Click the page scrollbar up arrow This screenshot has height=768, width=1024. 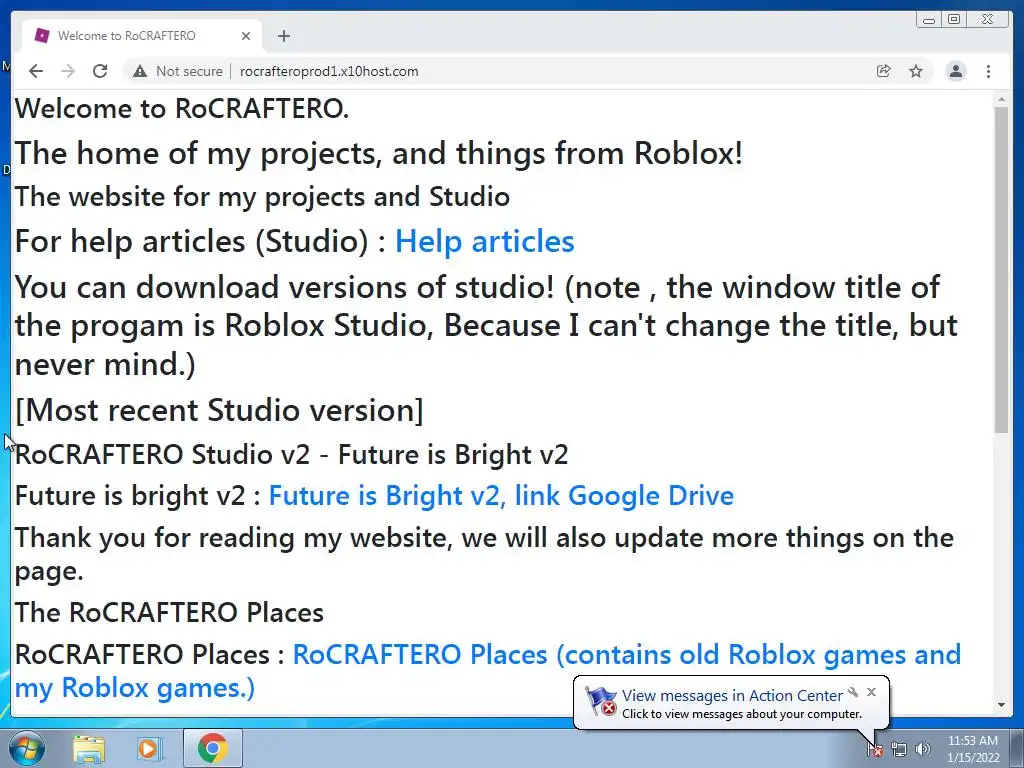pos(1001,100)
